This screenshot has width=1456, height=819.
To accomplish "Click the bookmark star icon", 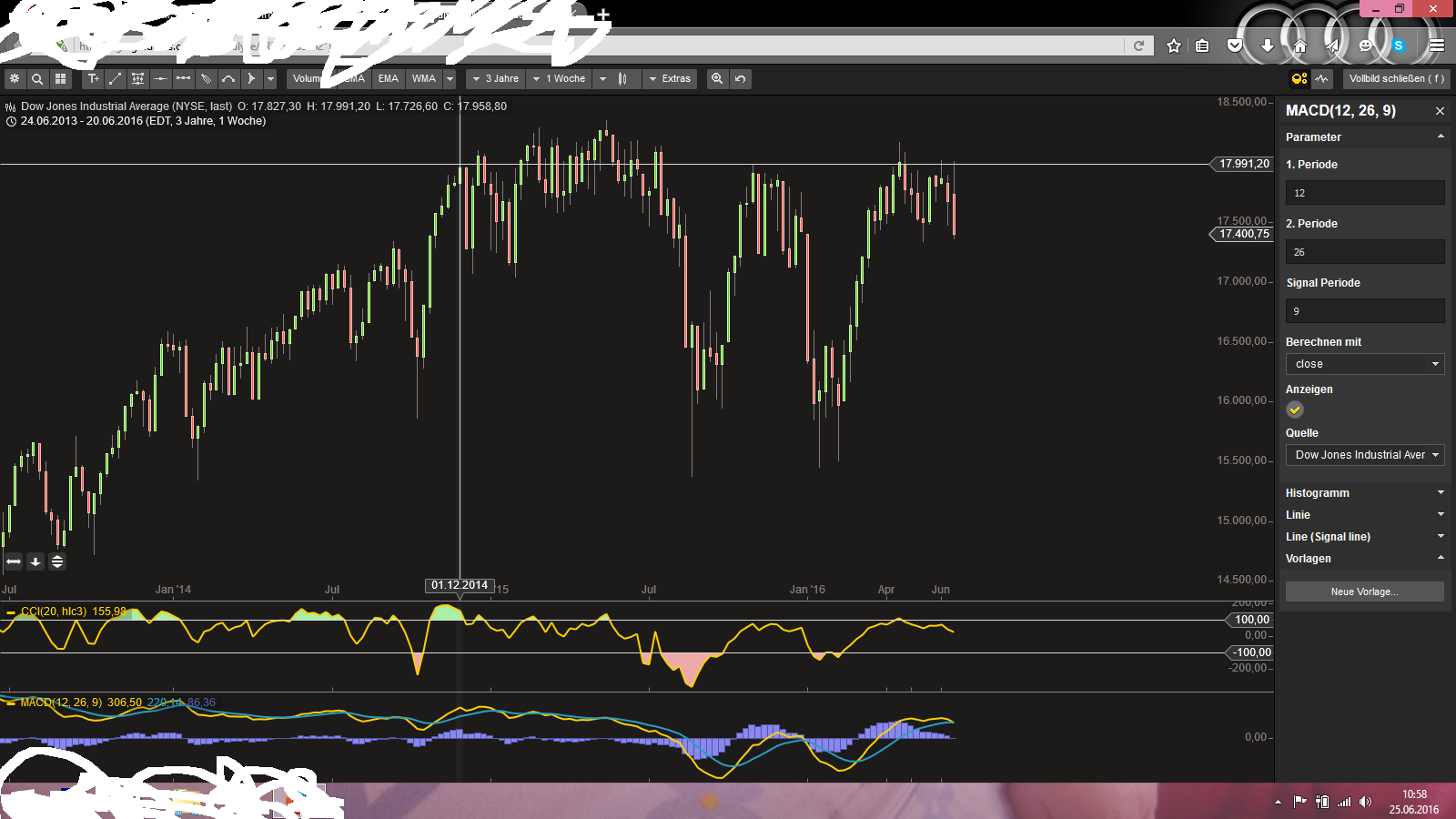I will pos(1174,45).
